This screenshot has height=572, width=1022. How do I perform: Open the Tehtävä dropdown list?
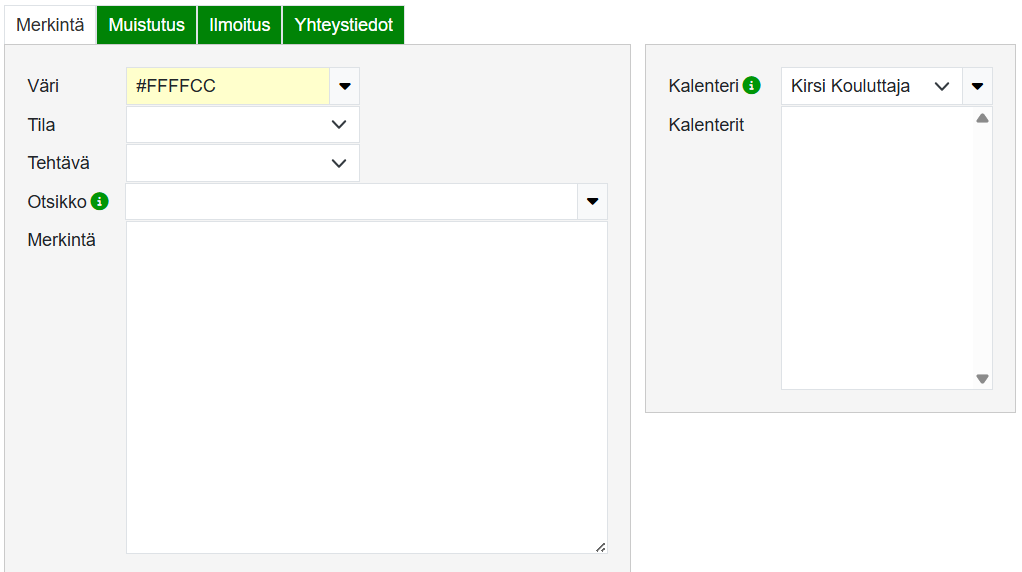[x=242, y=163]
